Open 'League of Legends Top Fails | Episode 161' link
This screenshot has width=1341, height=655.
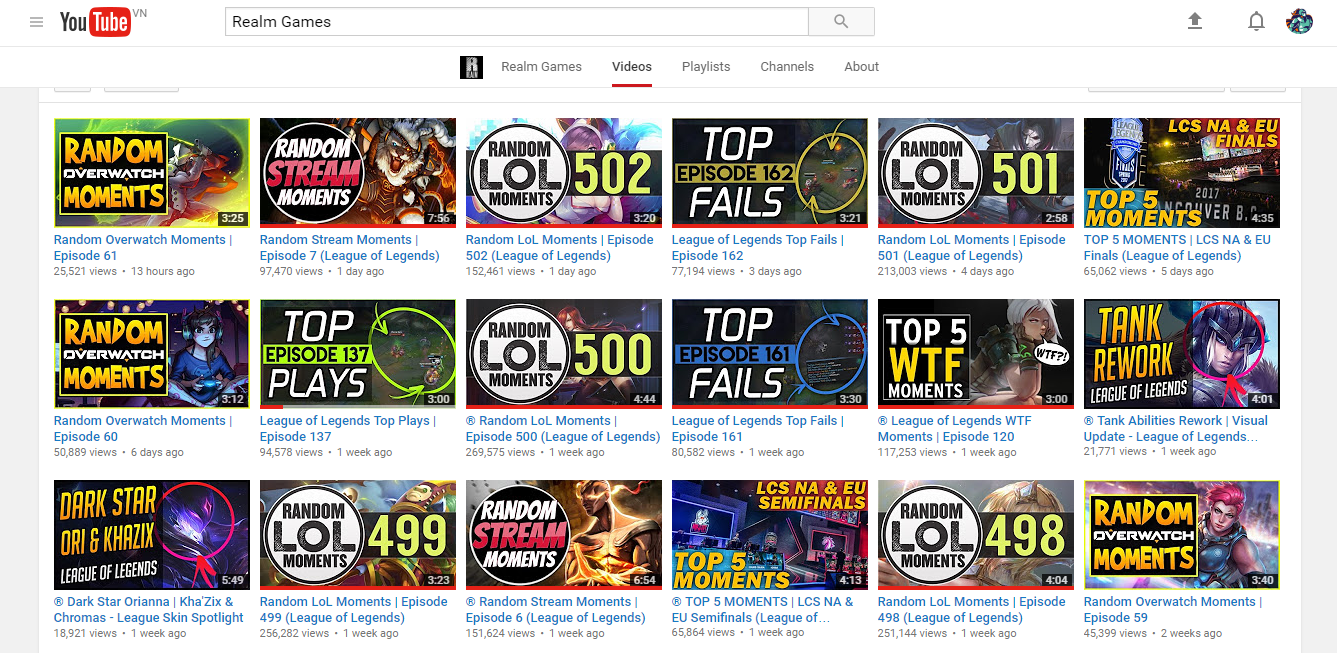(758, 429)
